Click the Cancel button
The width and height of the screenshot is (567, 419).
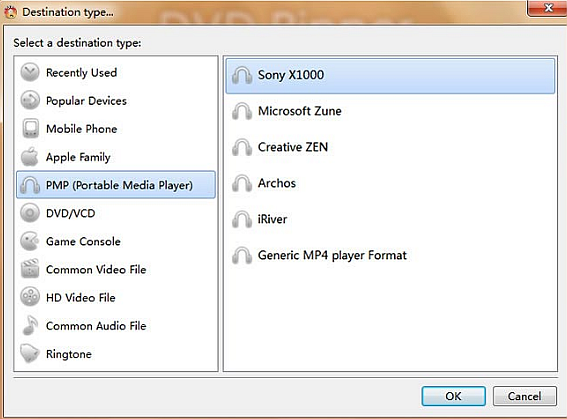[524, 396]
